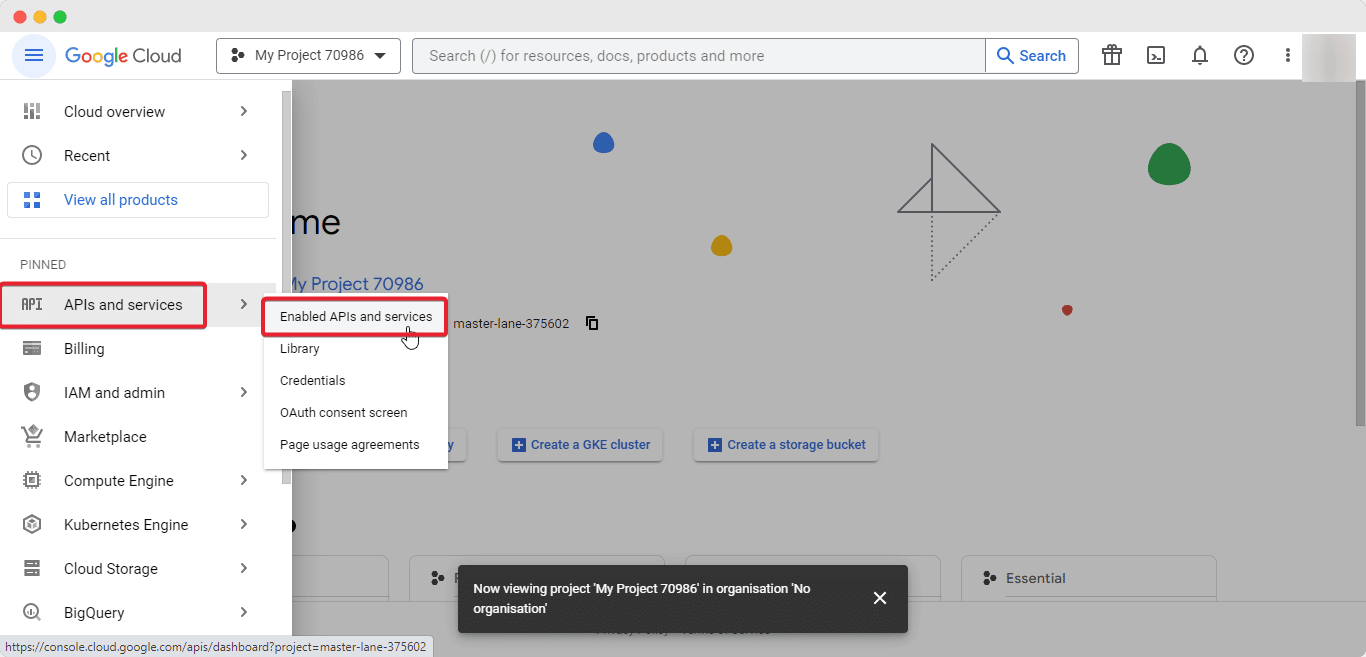Click the resources search input field
The image size is (1366, 657).
coord(699,56)
